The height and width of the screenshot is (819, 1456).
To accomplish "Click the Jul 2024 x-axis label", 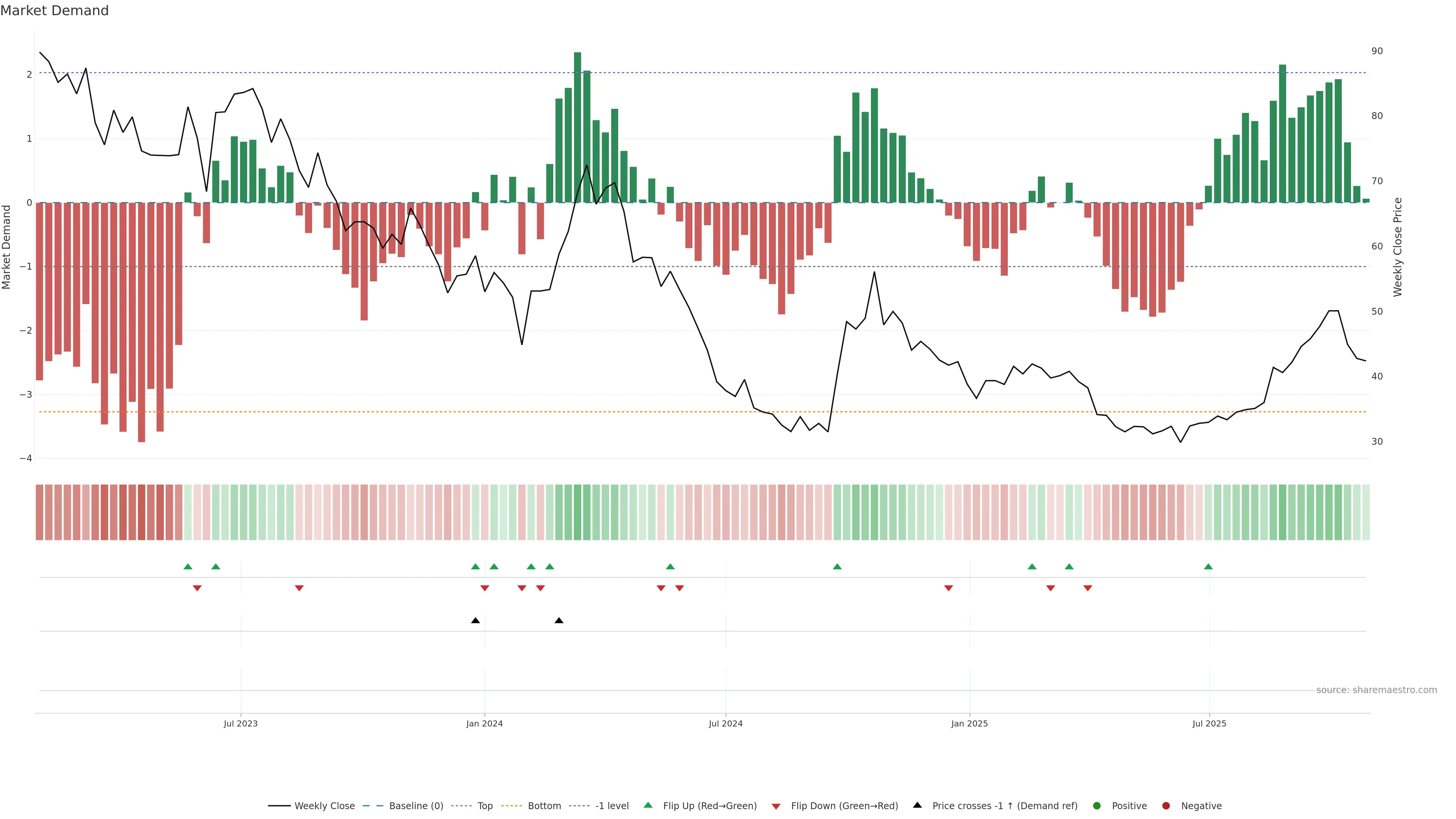I will (726, 723).
